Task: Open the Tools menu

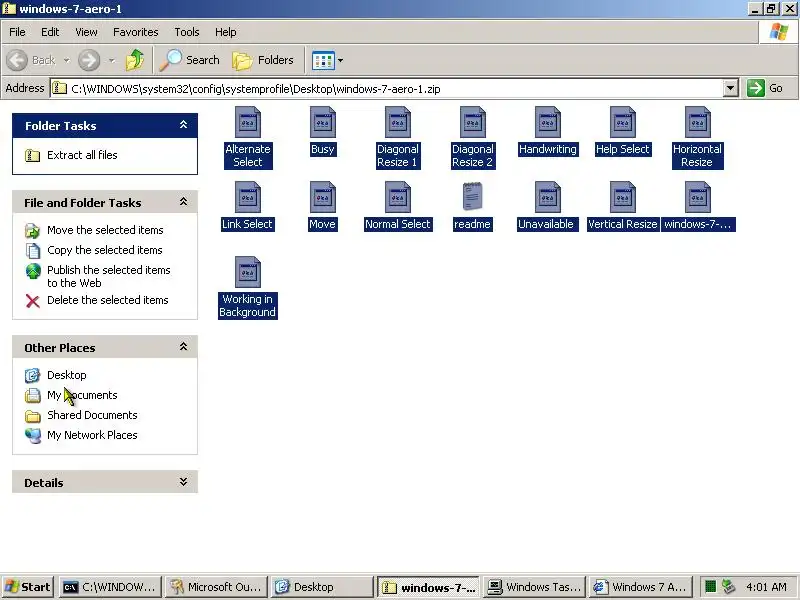Action: 187,32
